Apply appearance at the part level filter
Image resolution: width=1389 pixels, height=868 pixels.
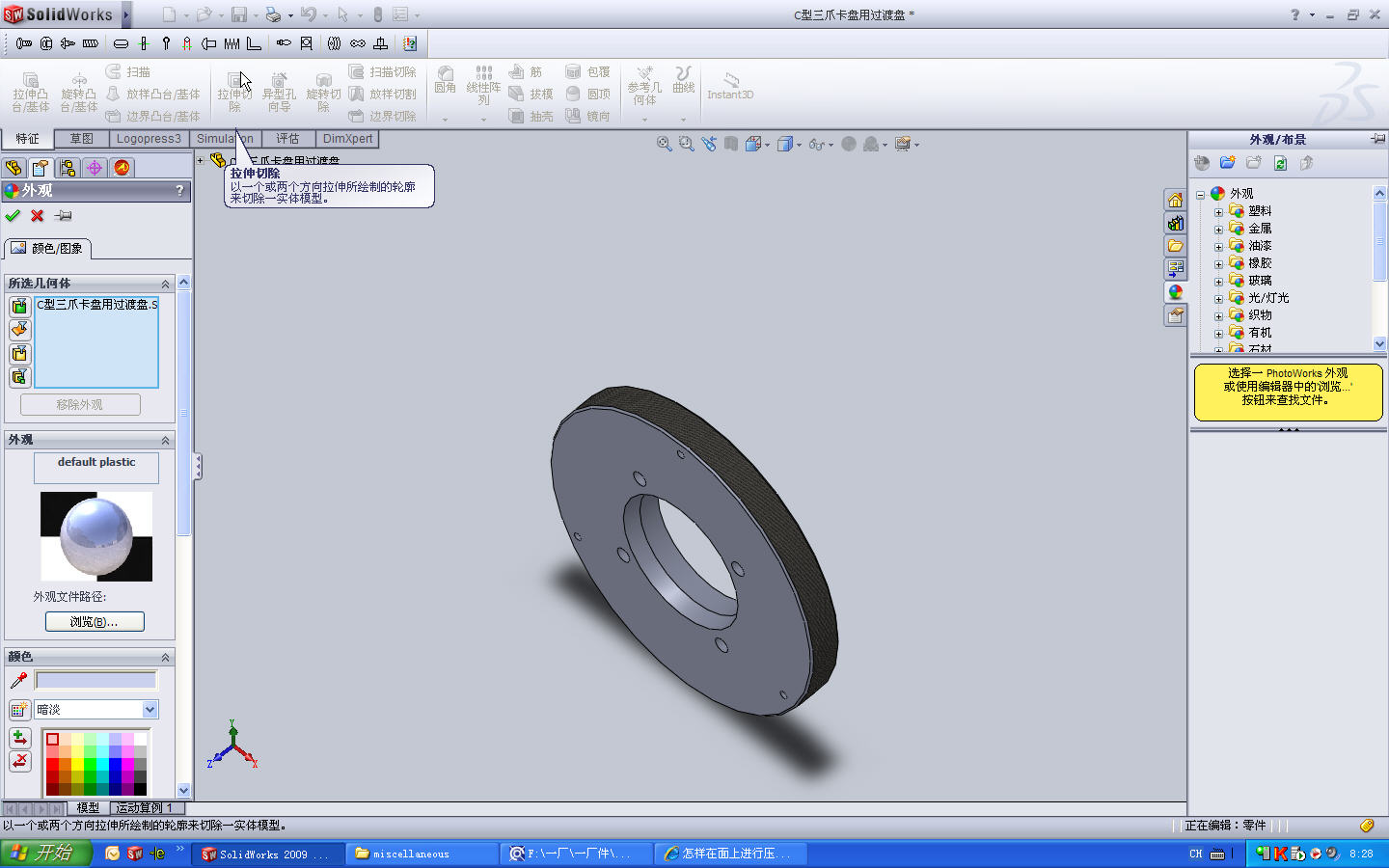[19, 307]
